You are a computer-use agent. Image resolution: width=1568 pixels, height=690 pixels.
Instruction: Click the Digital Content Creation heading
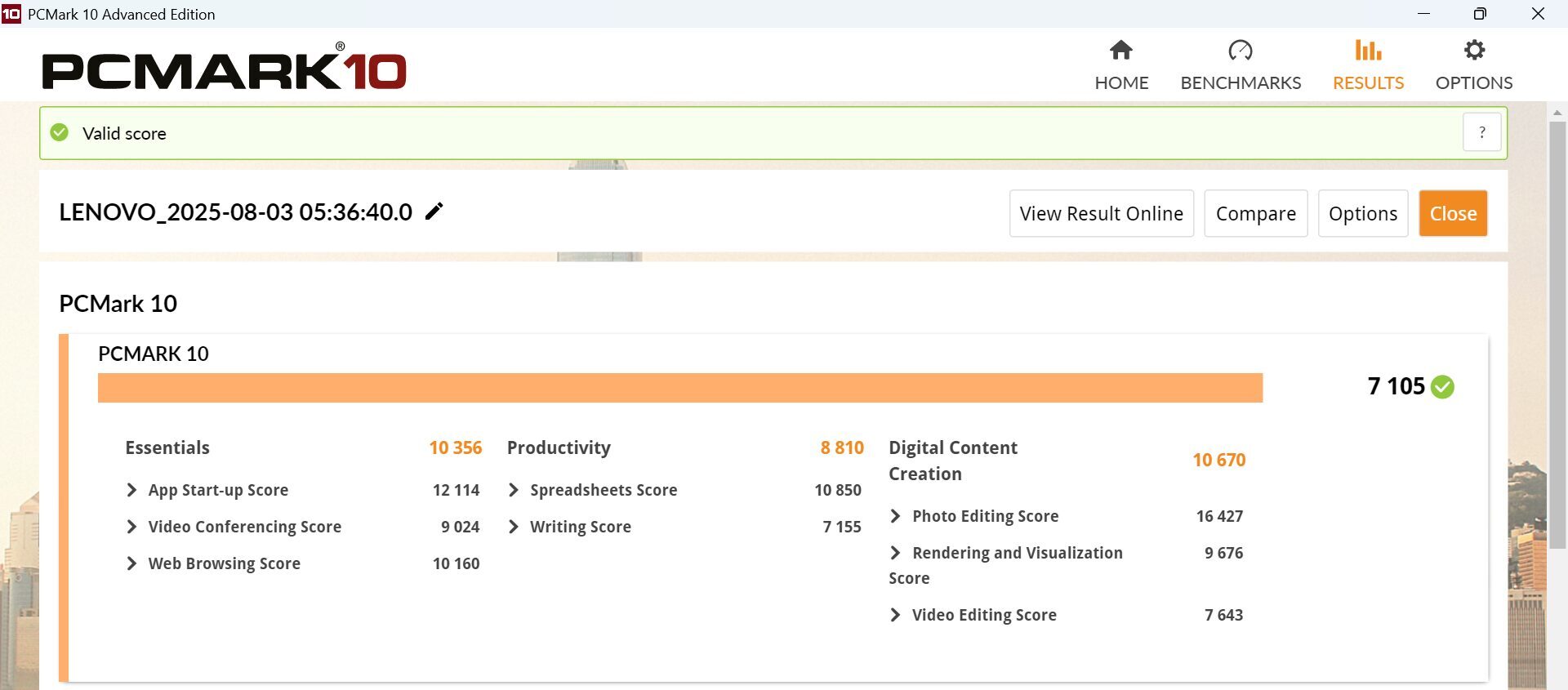coord(953,461)
